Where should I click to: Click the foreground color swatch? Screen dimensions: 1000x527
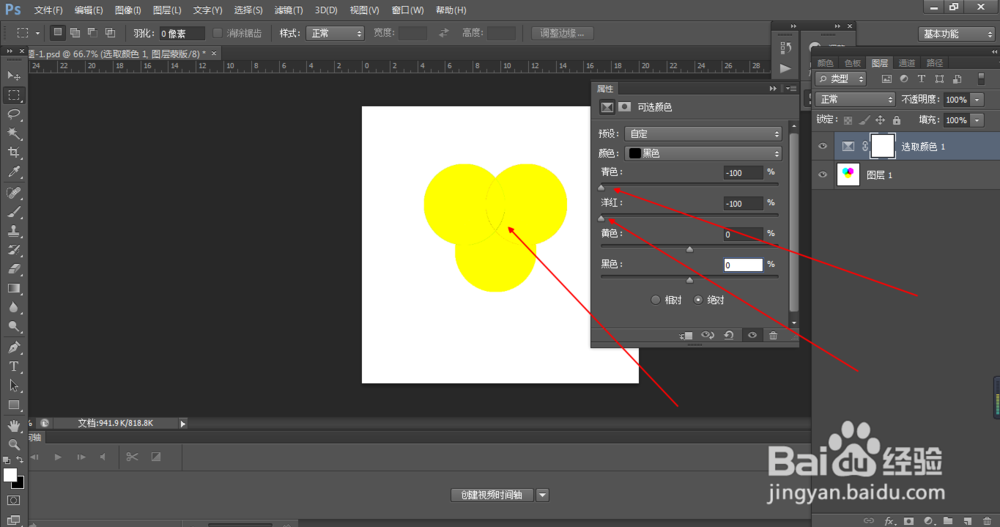tap(10, 475)
